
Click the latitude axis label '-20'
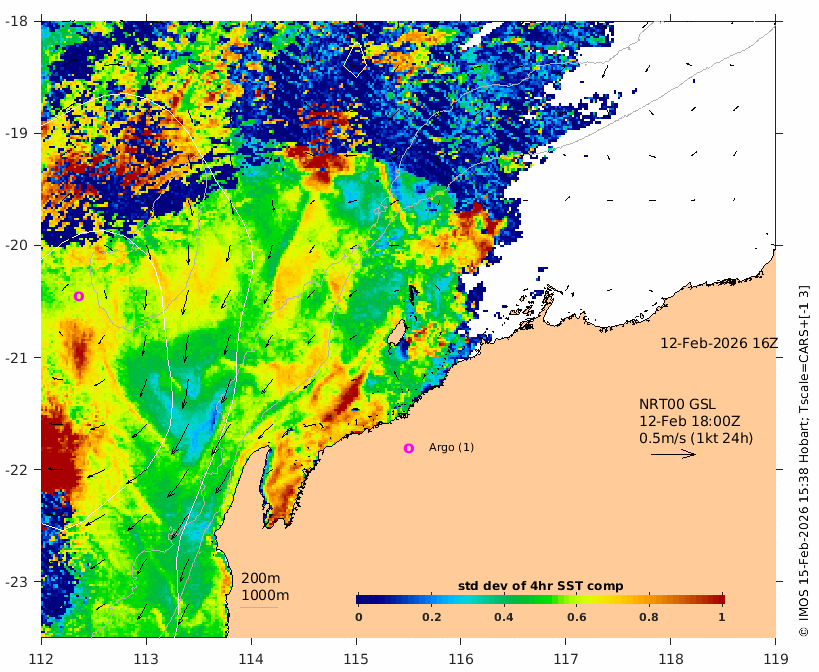click(x=16, y=245)
